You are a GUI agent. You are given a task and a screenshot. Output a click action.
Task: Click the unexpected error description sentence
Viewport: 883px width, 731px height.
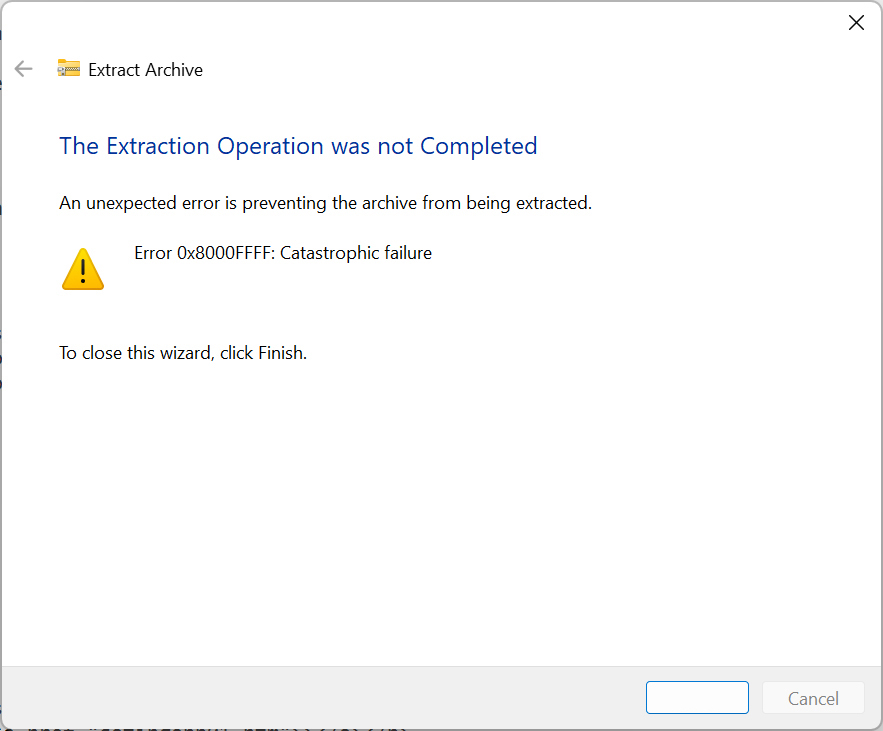325,203
